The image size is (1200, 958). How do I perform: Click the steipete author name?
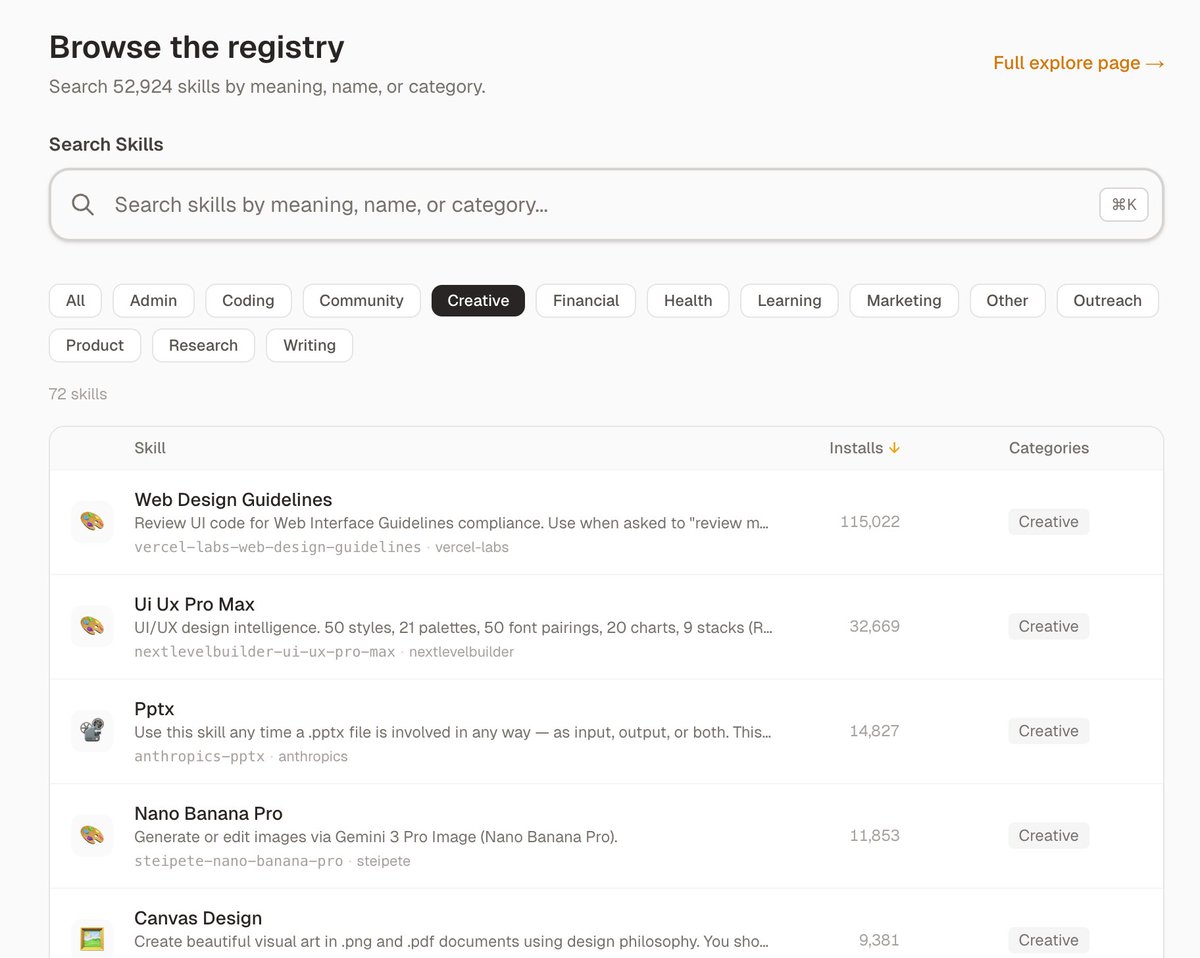click(384, 861)
